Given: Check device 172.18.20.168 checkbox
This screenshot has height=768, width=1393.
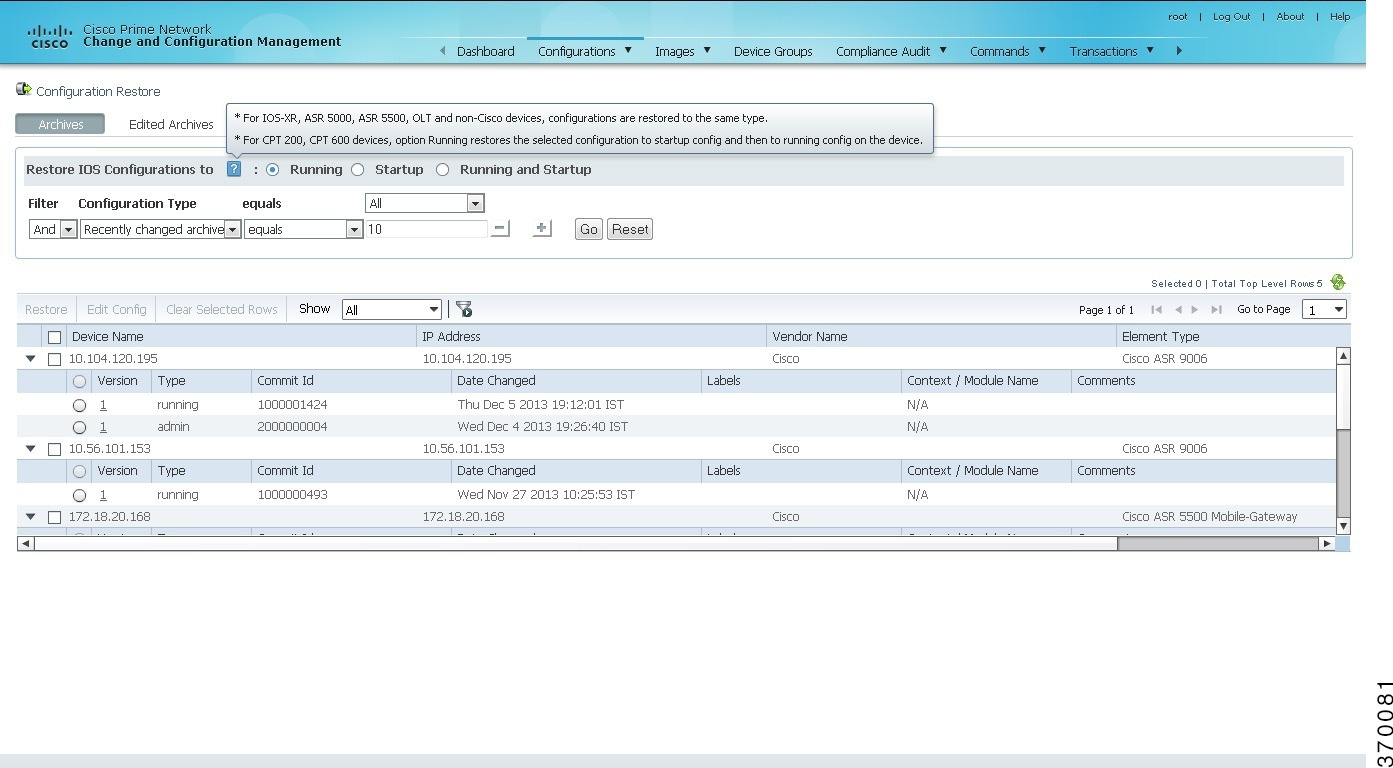Looking at the screenshot, I should coord(55,517).
